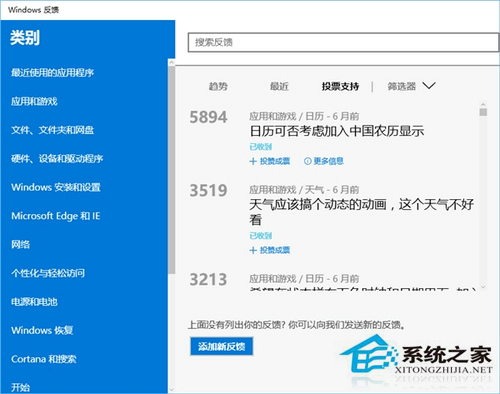Click sidebar scrollbar down arrow
The height and width of the screenshot is (394, 500).
coord(171,389)
